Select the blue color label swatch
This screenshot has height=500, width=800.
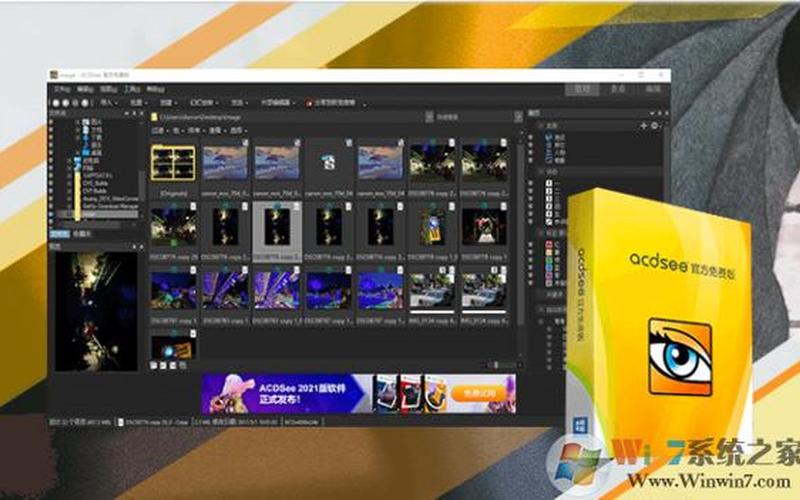click(549, 268)
